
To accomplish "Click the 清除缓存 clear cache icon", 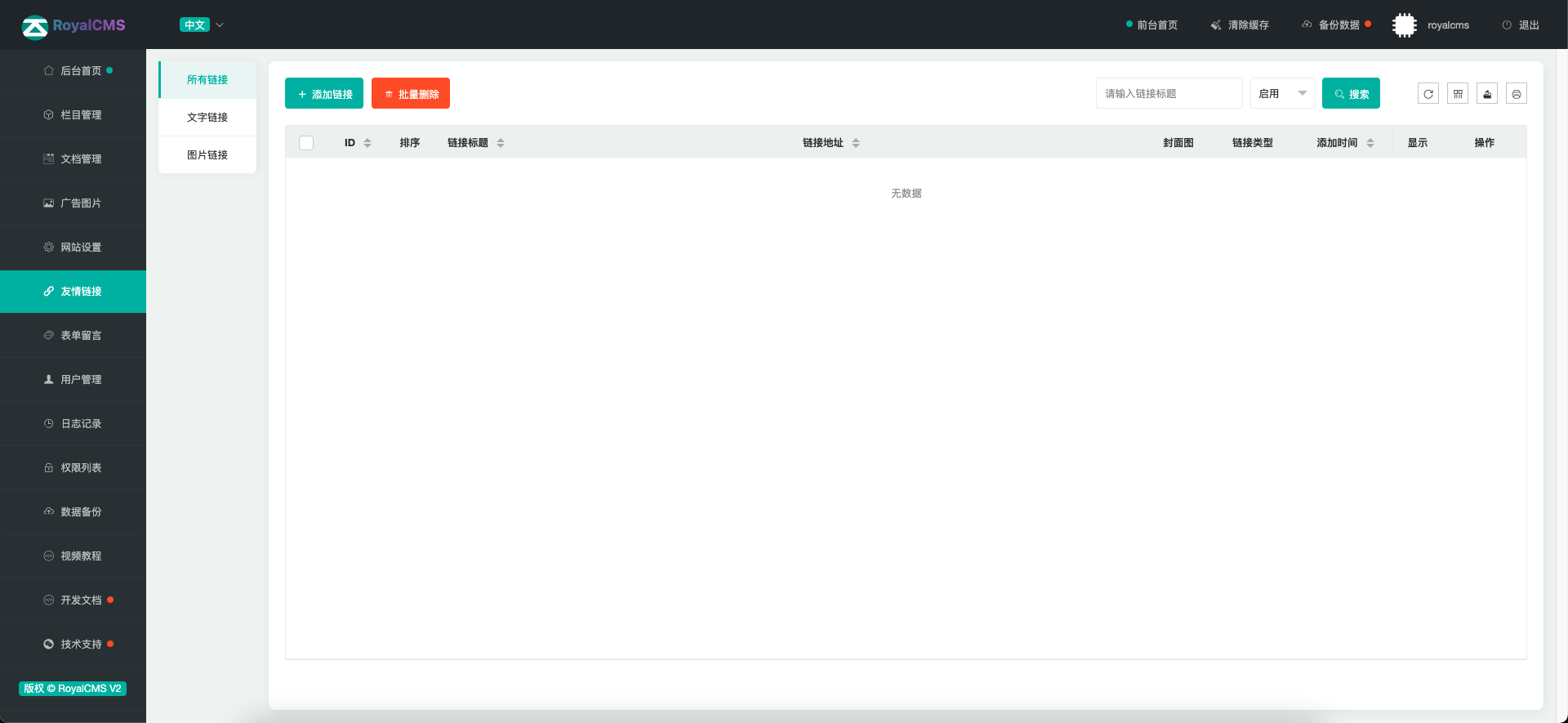I will tap(1216, 25).
